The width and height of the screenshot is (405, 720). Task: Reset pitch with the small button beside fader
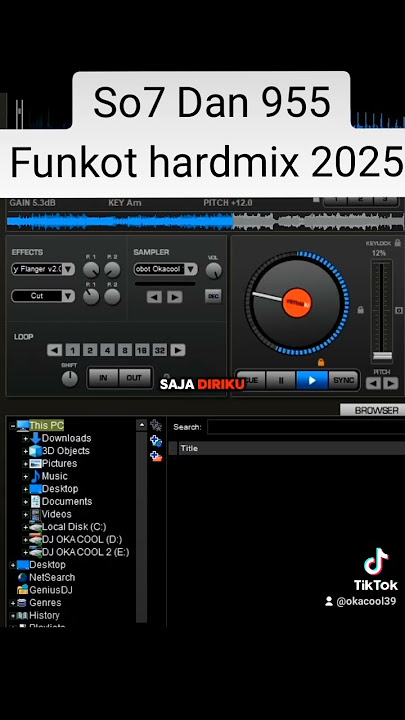pos(399,311)
